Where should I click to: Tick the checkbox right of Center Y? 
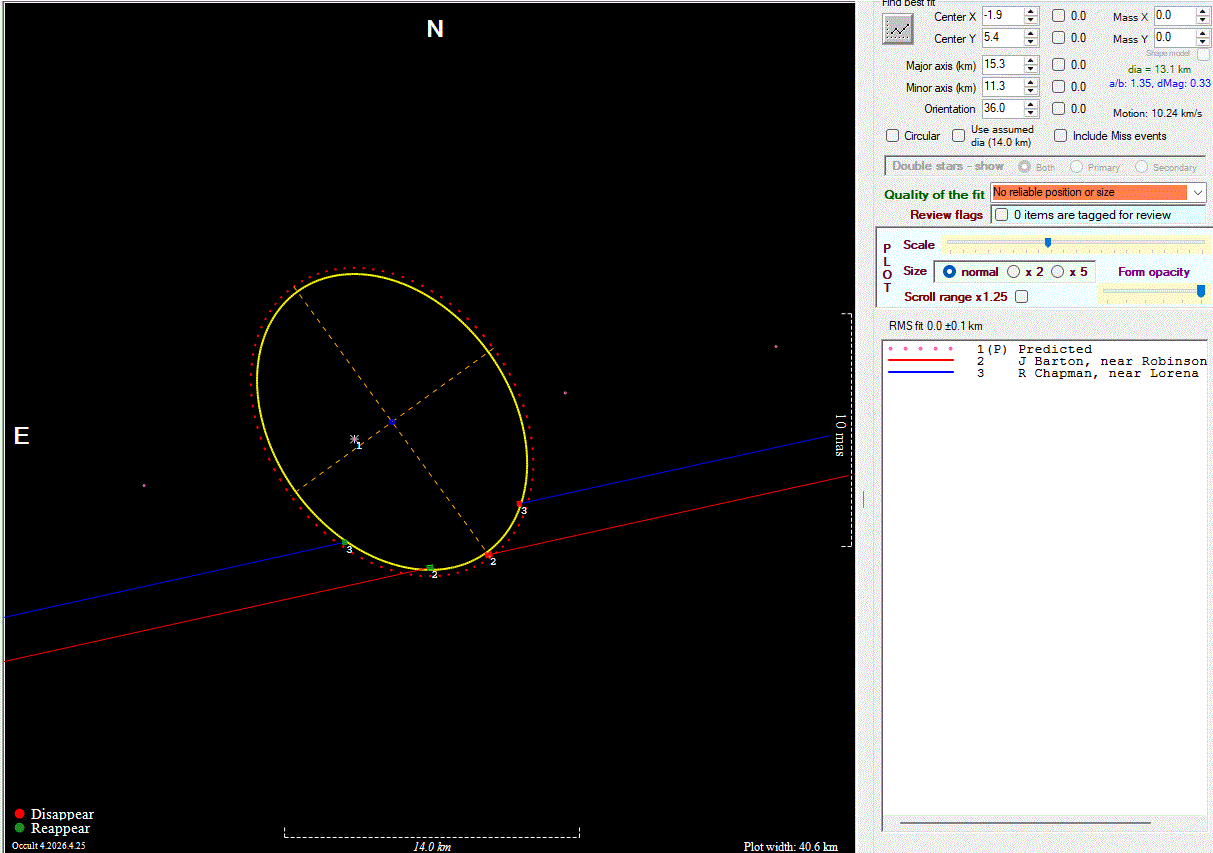pyautogui.click(x=1058, y=38)
